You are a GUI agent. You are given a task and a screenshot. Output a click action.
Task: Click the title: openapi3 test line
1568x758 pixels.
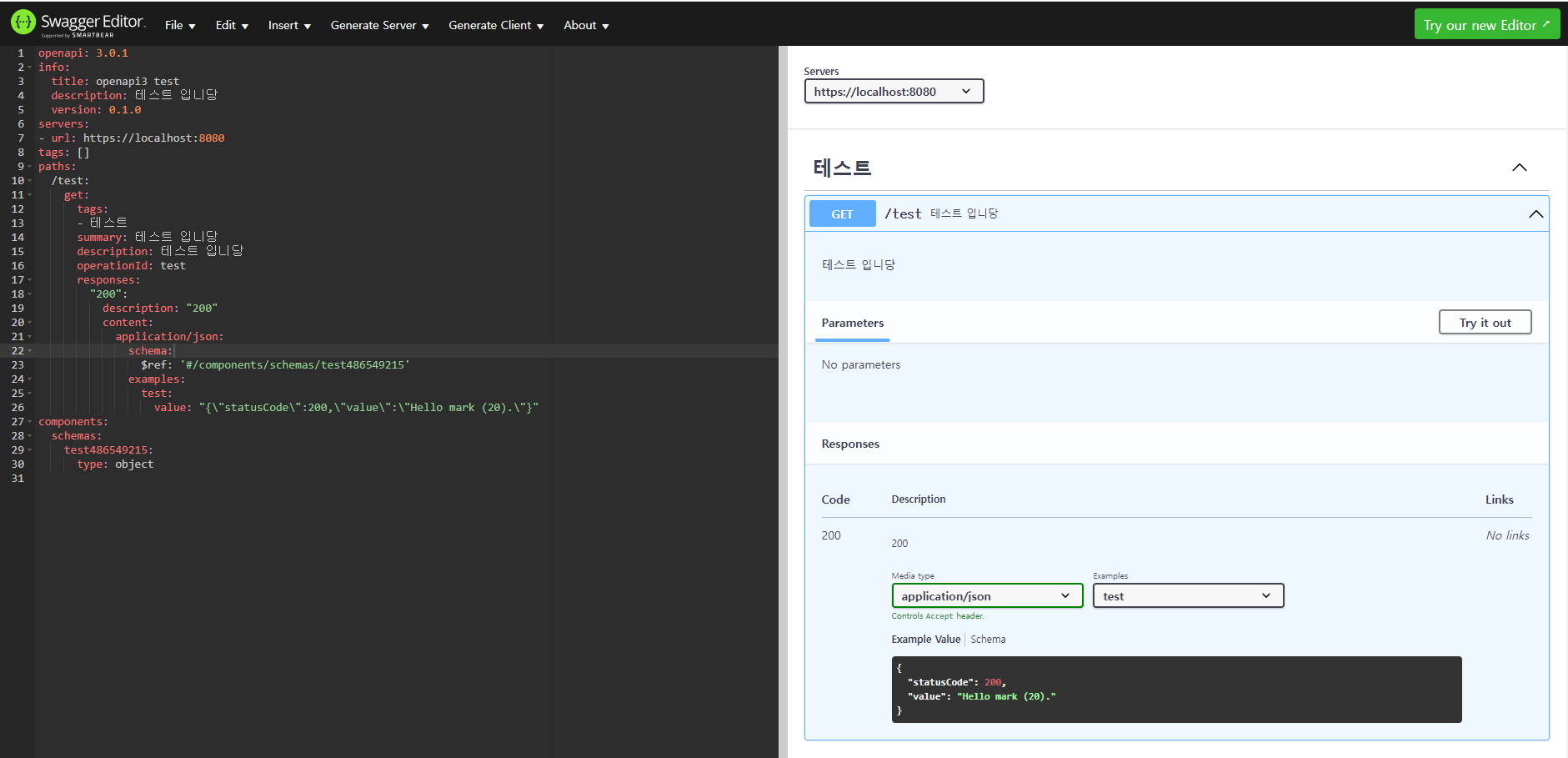(115, 82)
